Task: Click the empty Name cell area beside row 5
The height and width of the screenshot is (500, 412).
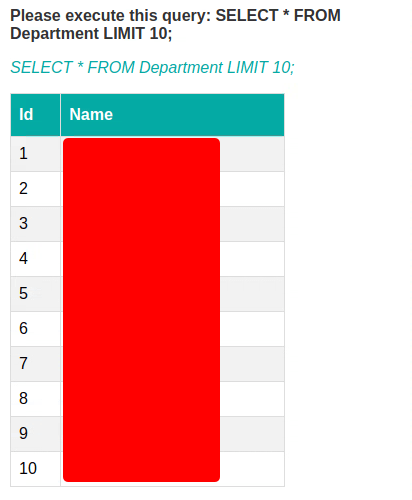Action: (252, 294)
